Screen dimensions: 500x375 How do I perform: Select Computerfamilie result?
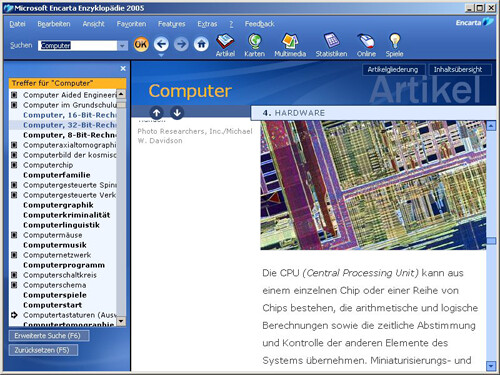pos(57,175)
